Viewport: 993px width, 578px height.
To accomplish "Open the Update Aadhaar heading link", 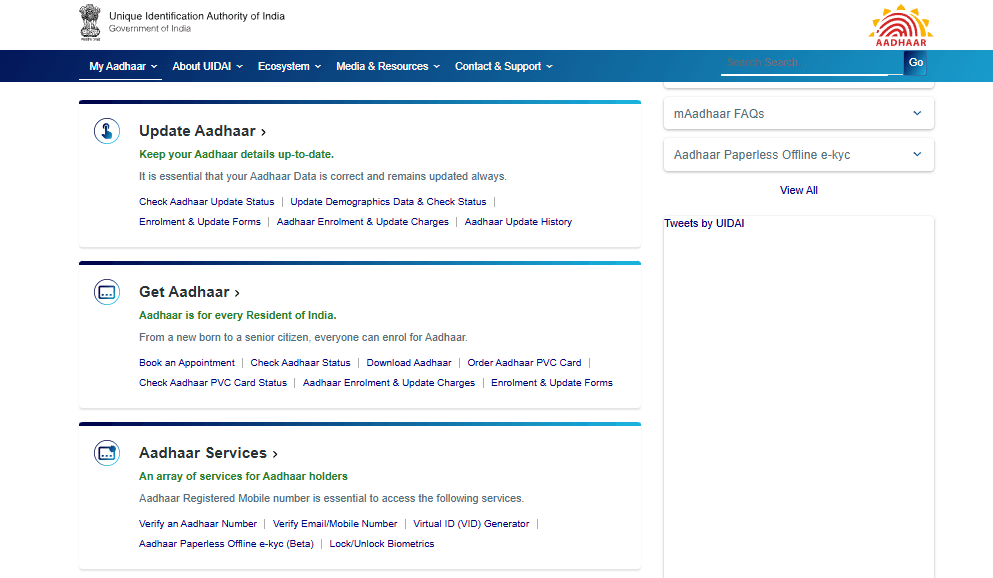I will tap(202, 131).
